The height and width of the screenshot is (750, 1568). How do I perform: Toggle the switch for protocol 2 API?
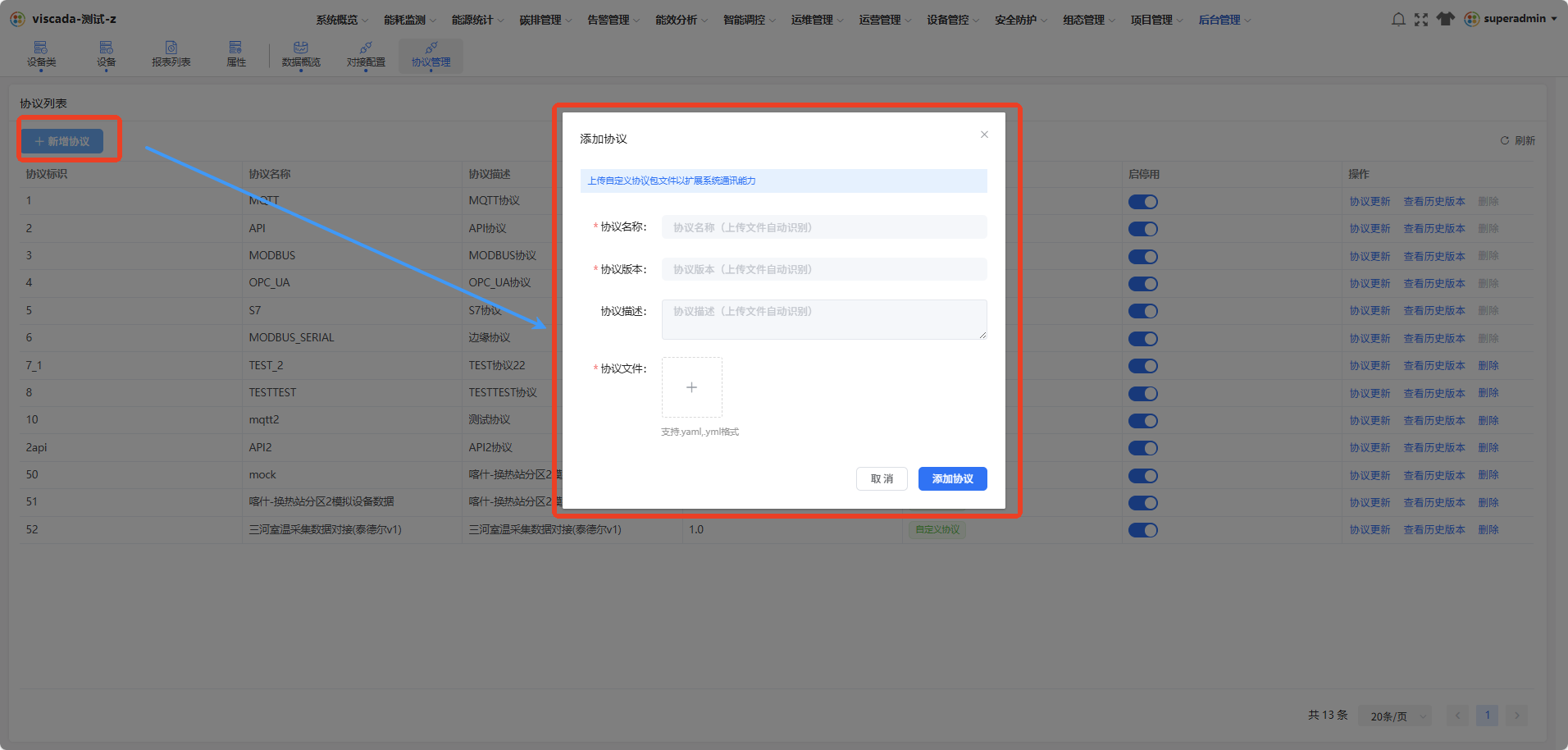click(x=1142, y=229)
